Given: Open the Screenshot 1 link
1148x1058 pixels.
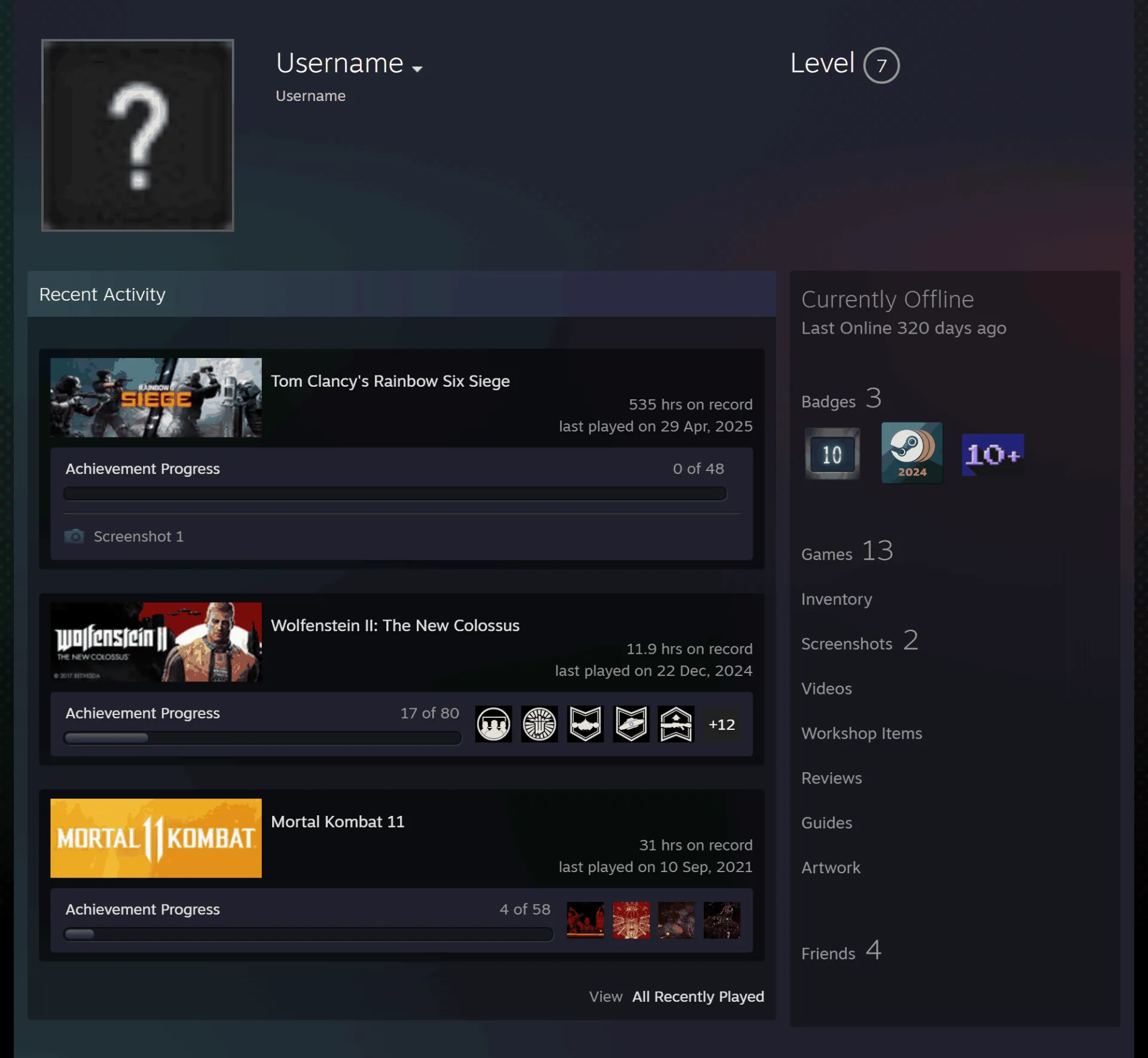Looking at the screenshot, I should (139, 537).
